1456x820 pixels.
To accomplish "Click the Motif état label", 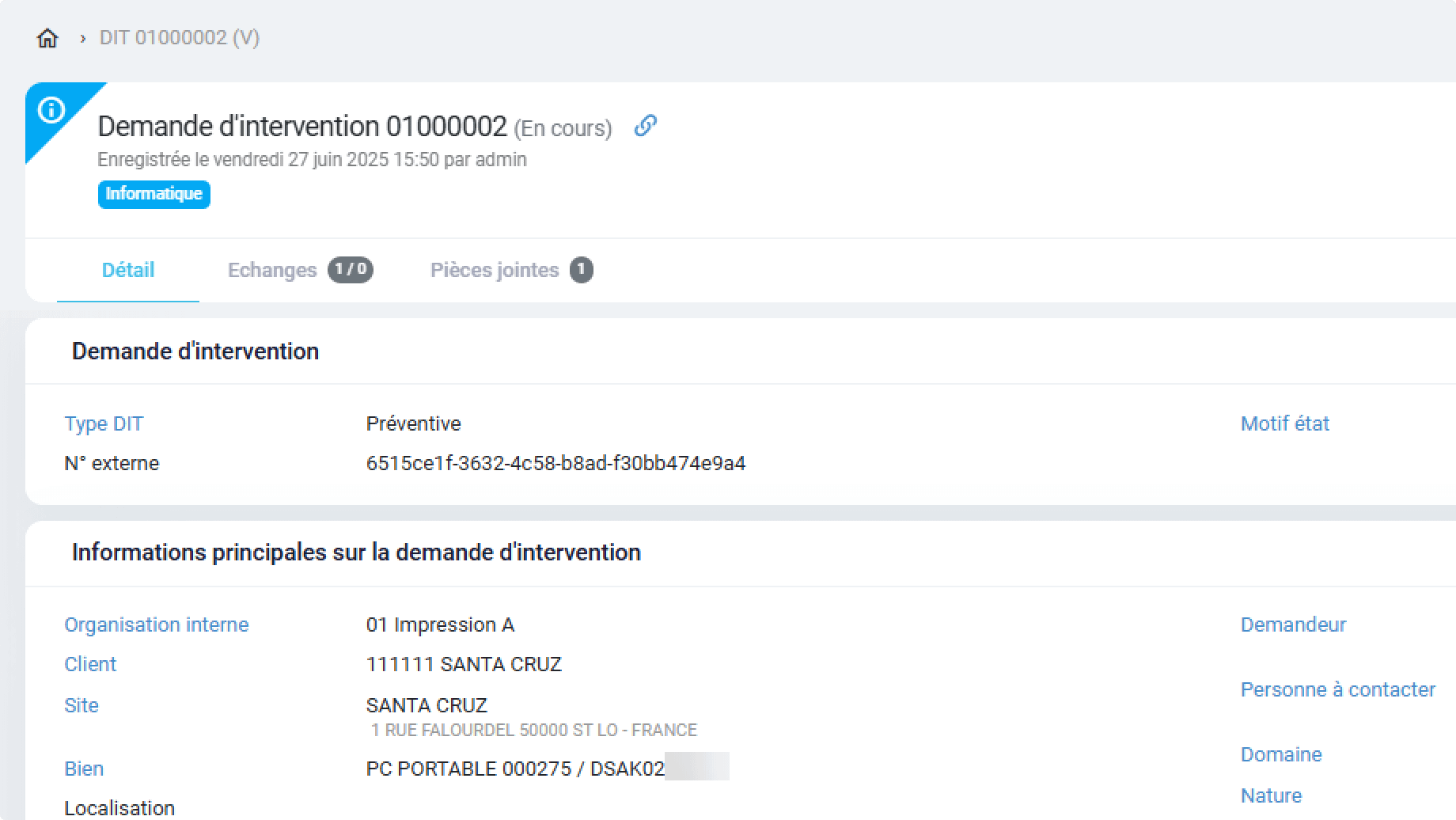I will [x=1285, y=424].
